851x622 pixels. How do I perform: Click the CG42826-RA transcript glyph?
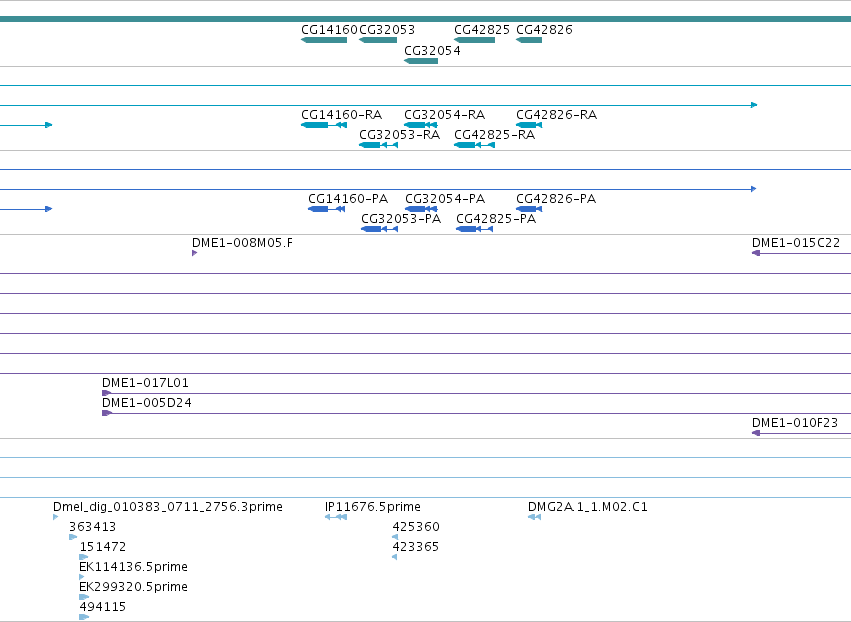[x=529, y=125]
